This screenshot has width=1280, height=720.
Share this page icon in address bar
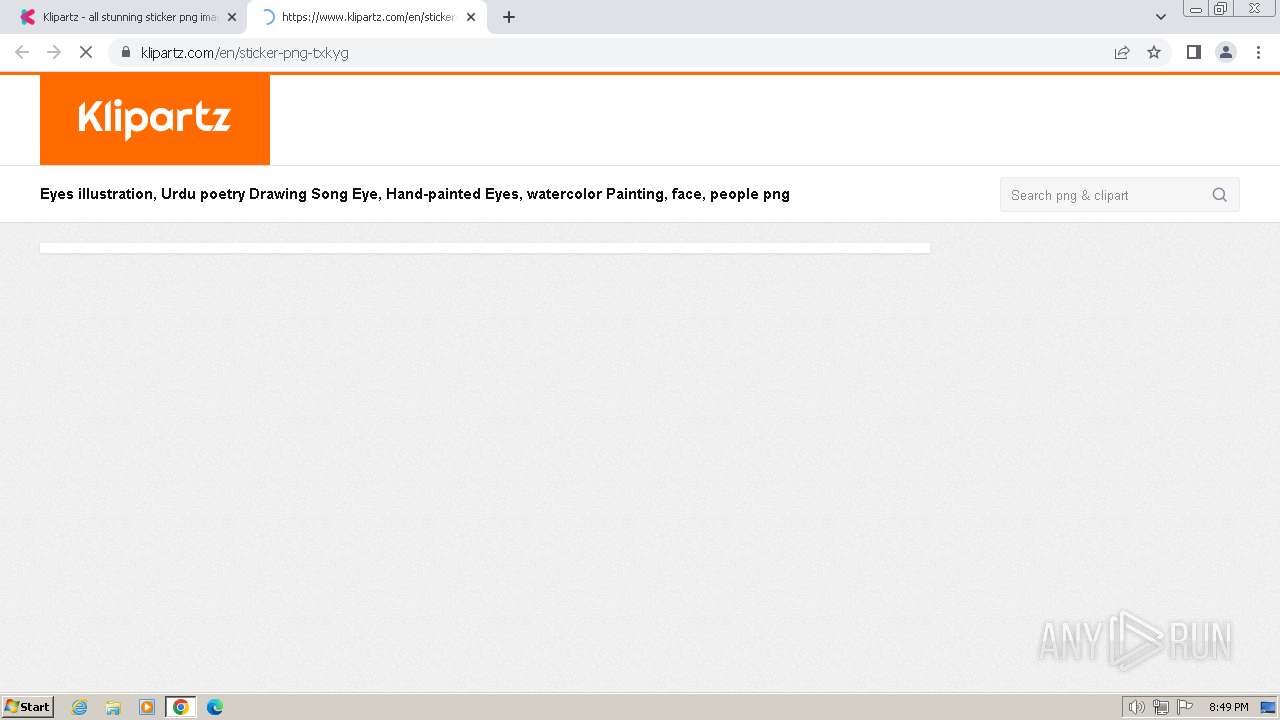click(x=1122, y=52)
